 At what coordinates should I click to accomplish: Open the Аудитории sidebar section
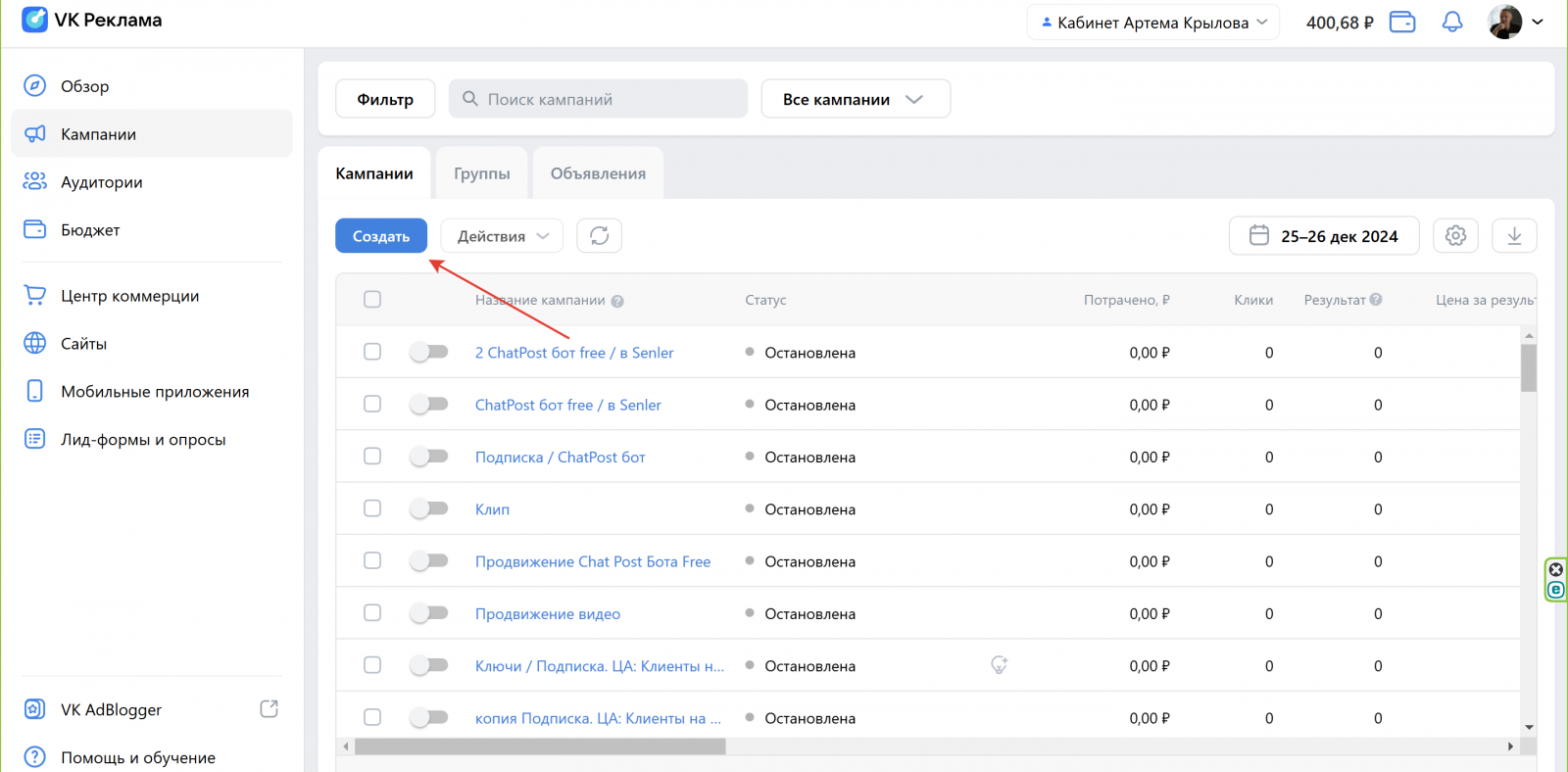(102, 182)
